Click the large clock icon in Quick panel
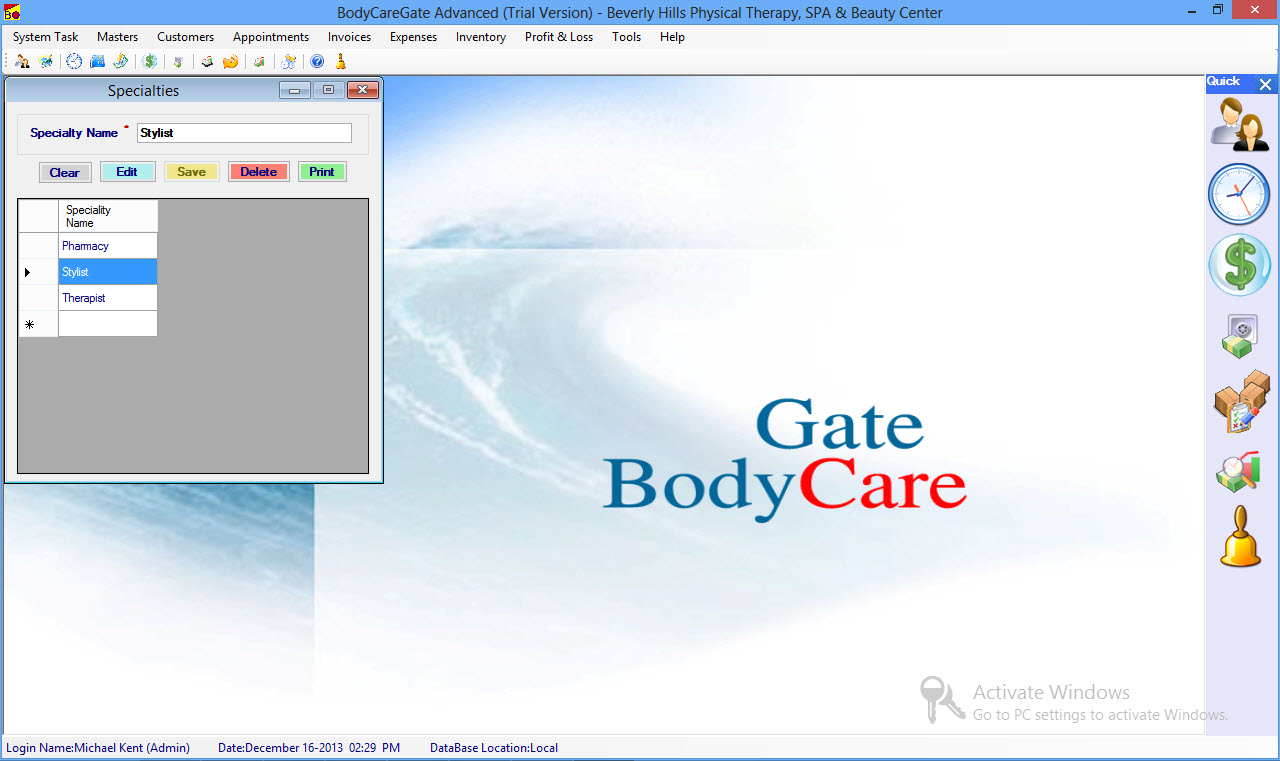Screen dimensions: 1280x761 tap(1239, 194)
